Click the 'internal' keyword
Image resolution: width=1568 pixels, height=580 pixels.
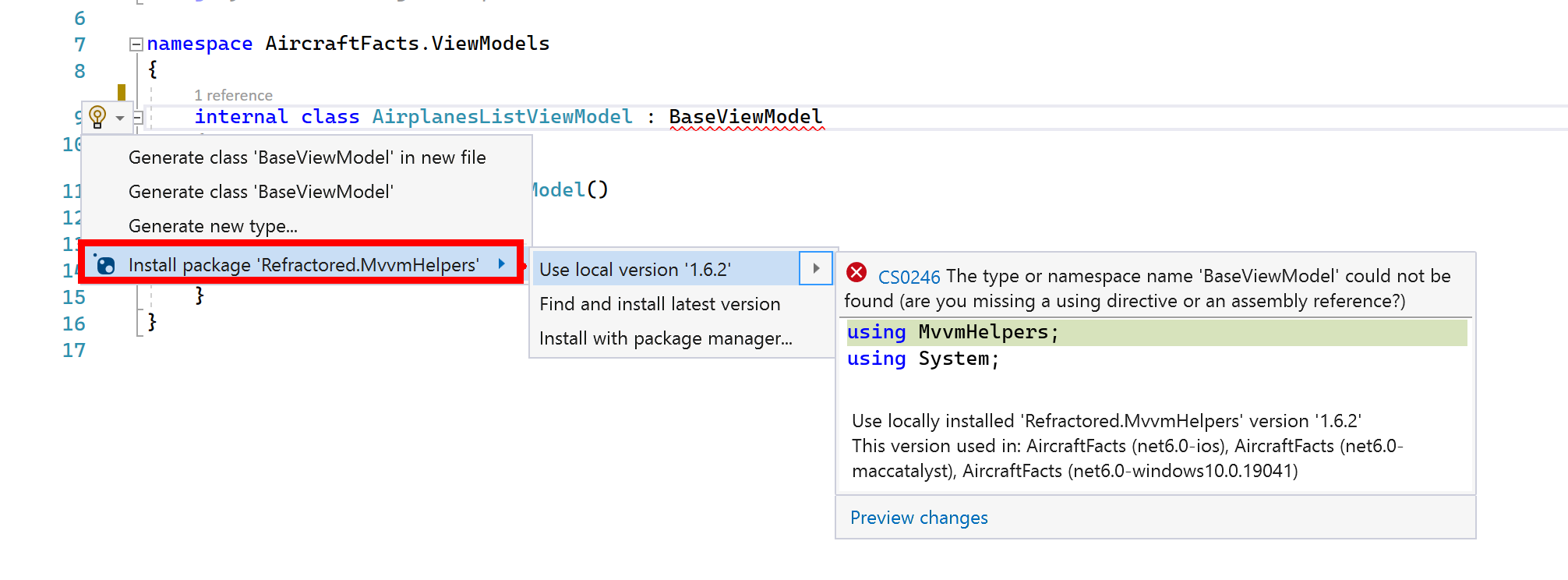tap(241, 117)
